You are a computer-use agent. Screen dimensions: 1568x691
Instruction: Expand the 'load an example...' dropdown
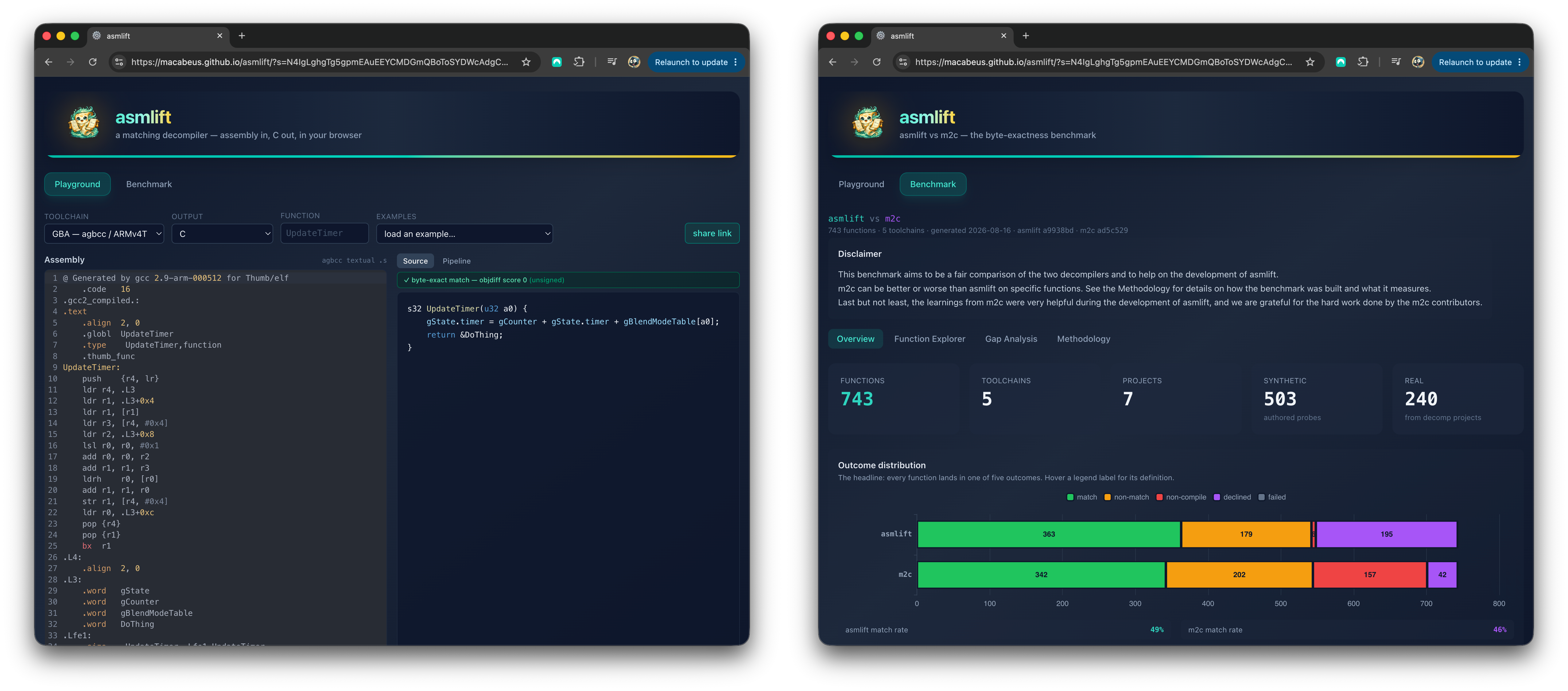(464, 234)
